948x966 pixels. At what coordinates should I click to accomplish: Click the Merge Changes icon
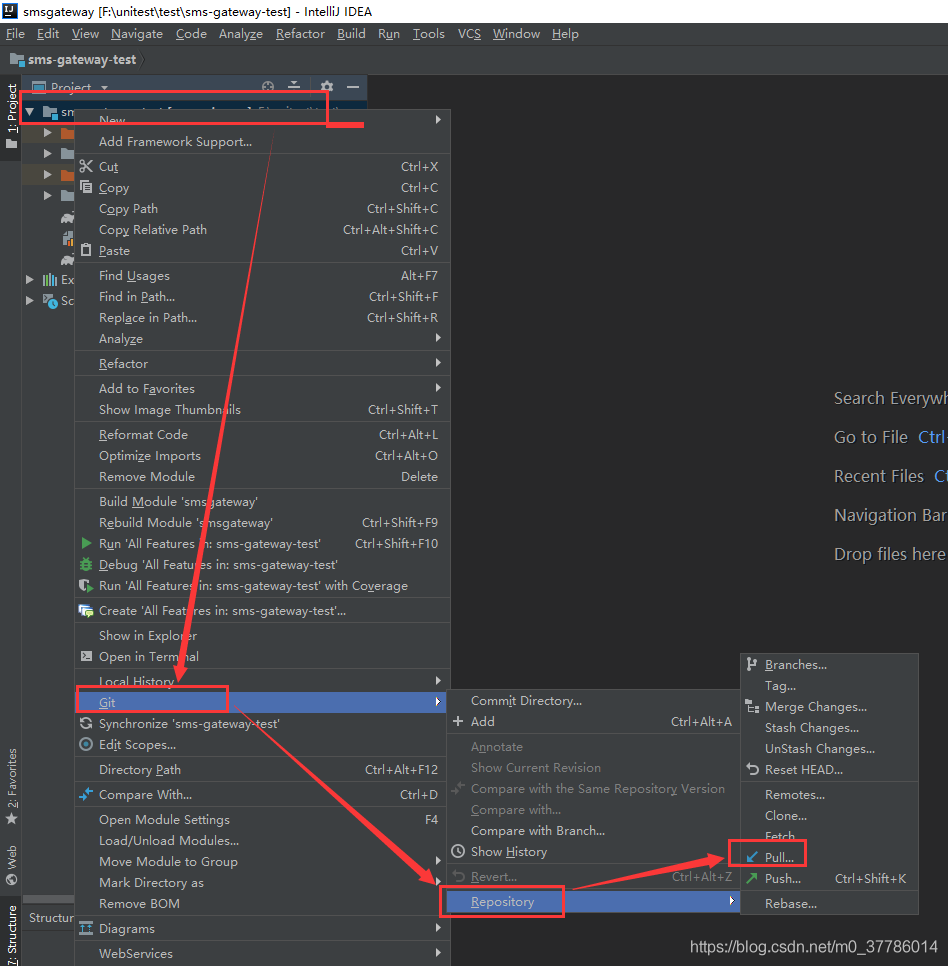752,706
